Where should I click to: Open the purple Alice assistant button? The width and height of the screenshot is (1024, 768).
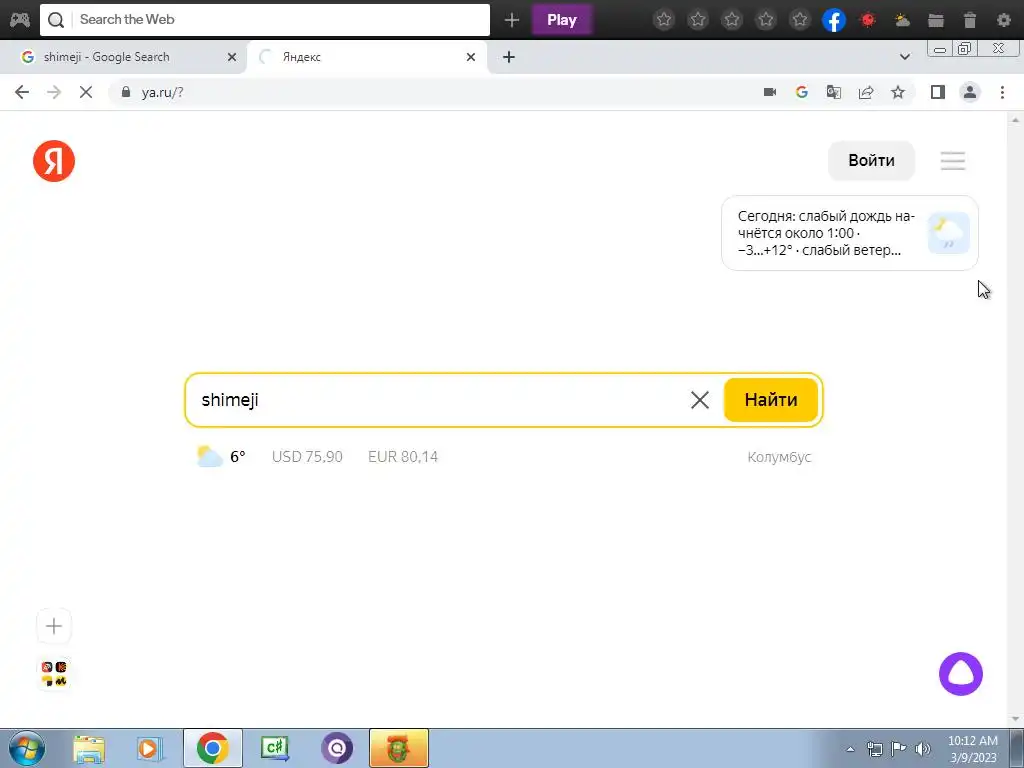click(x=961, y=674)
